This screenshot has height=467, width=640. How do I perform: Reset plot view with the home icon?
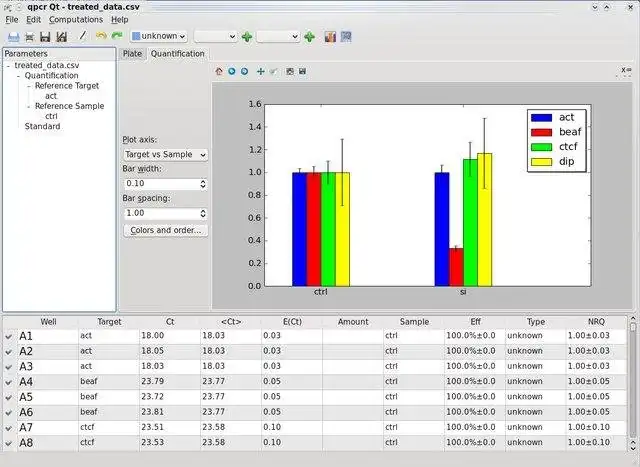(x=219, y=71)
